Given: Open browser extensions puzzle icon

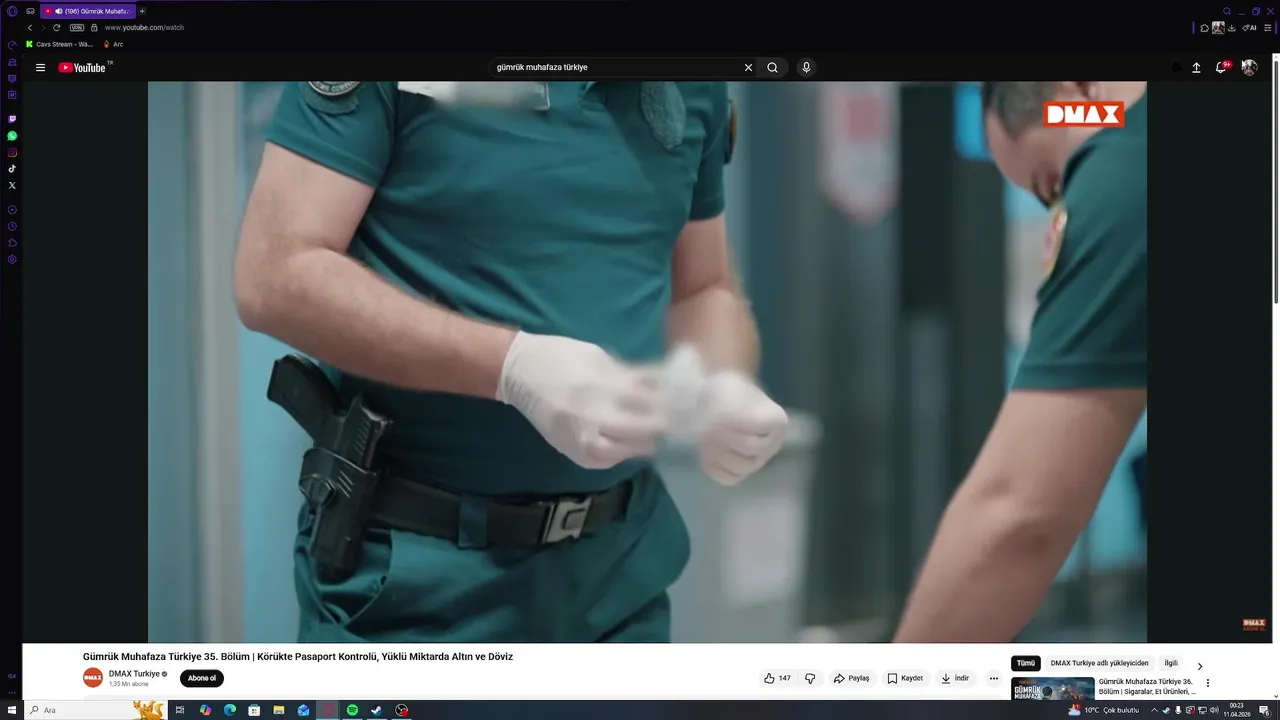Looking at the screenshot, I should pos(1205,28).
